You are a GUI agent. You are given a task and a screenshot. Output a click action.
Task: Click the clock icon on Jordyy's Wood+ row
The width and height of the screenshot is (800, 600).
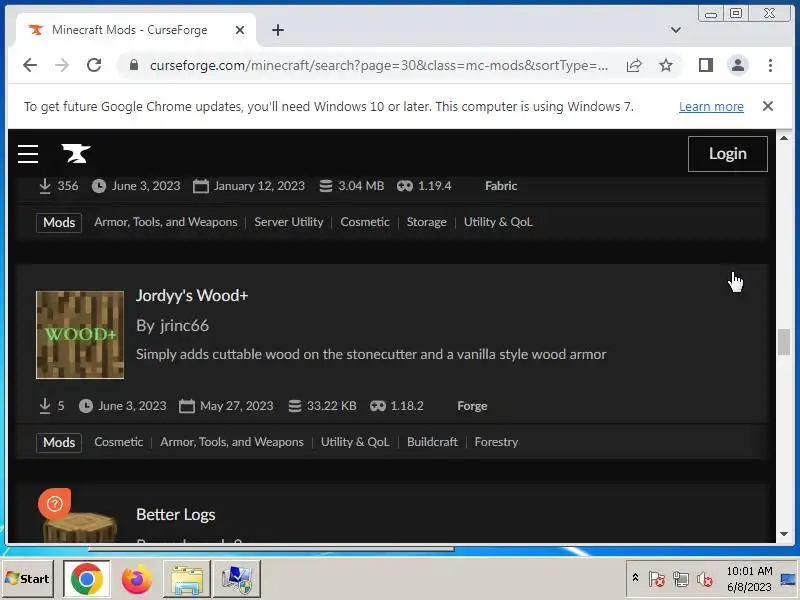pyautogui.click(x=86, y=406)
